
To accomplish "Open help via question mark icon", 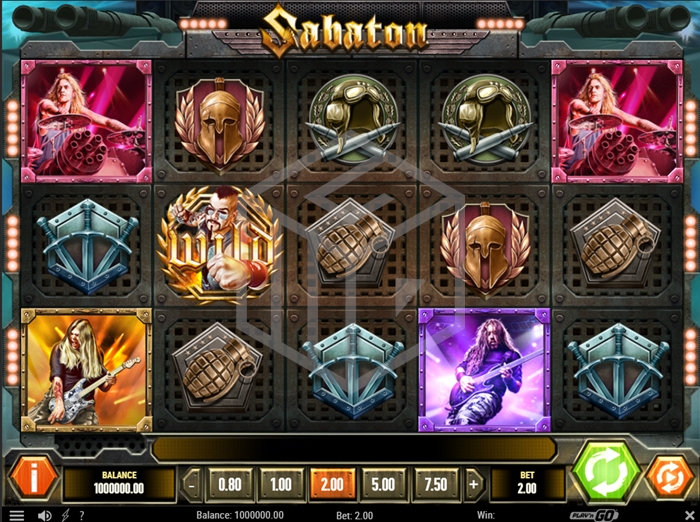I will point(82,516).
